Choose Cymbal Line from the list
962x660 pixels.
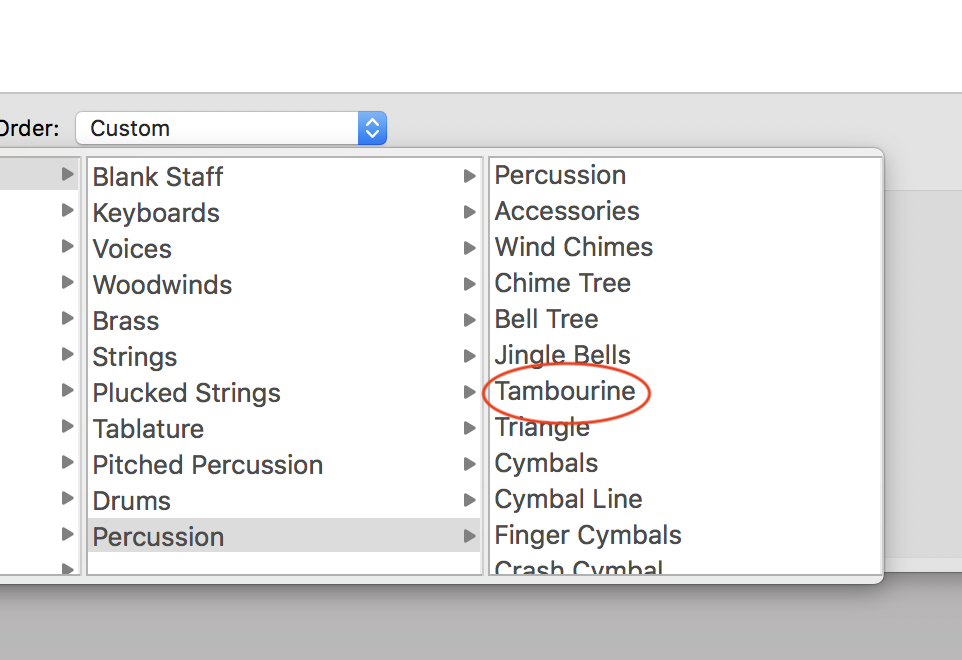point(568,499)
